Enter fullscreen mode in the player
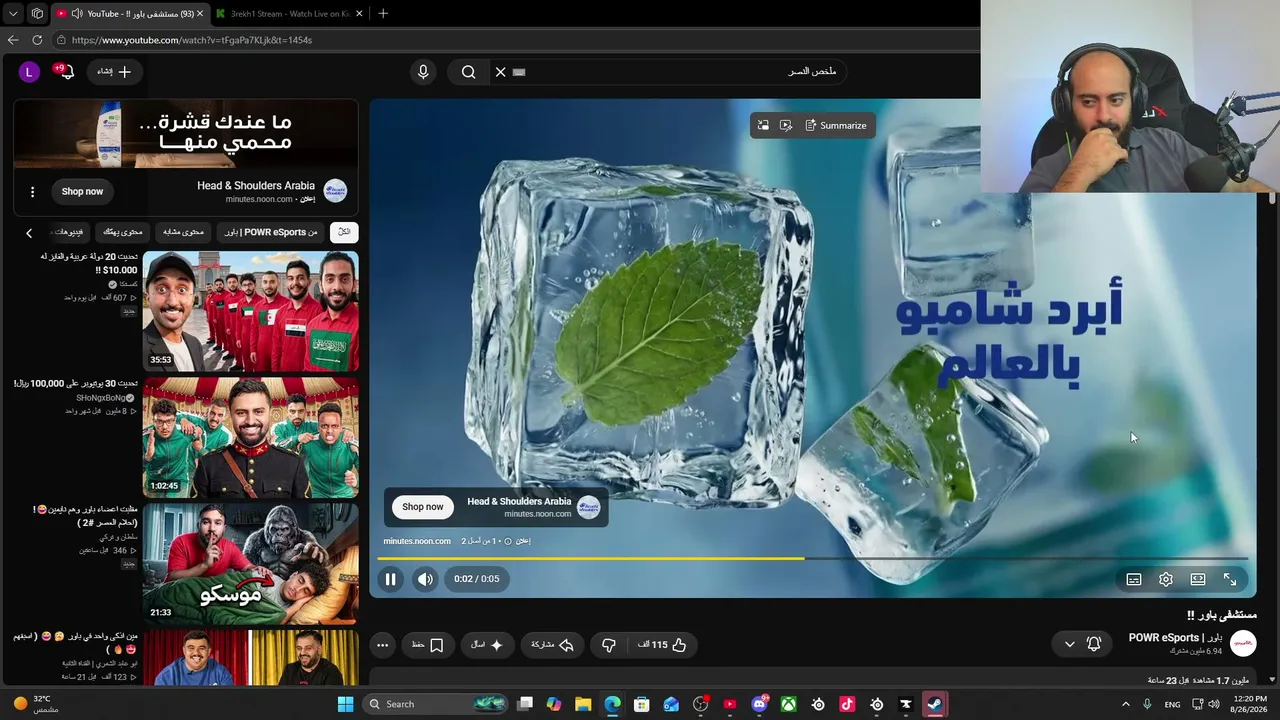 (x=1230, y=579)
